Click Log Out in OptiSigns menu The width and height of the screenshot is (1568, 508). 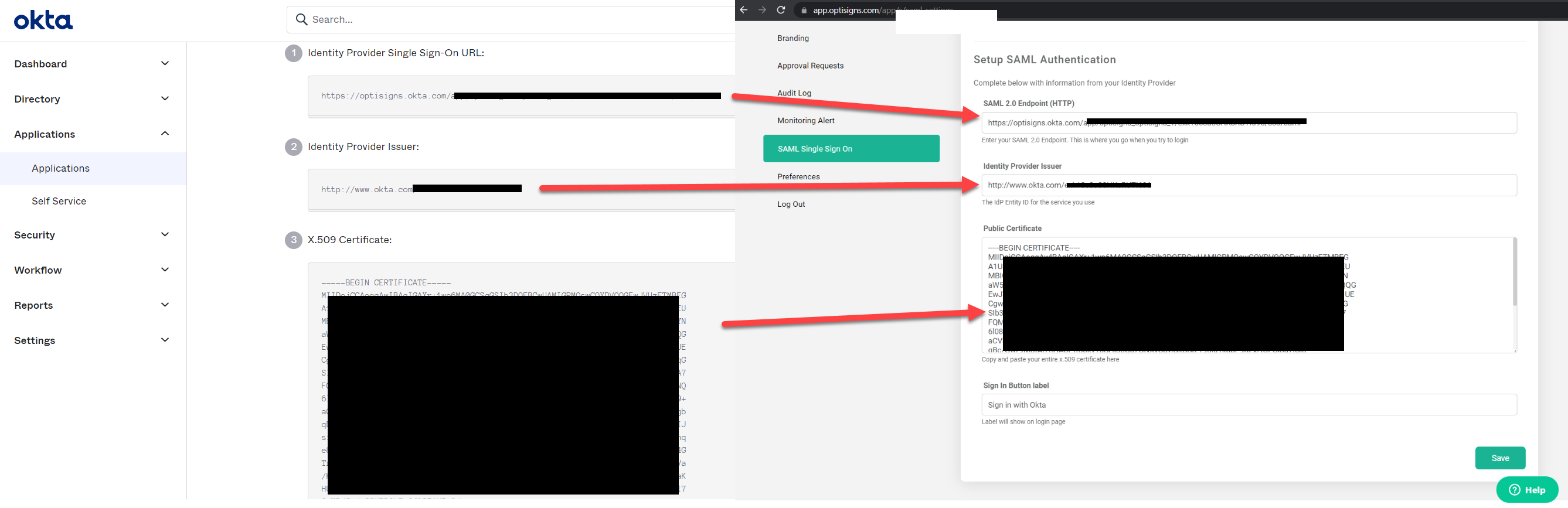pos(791,204)
